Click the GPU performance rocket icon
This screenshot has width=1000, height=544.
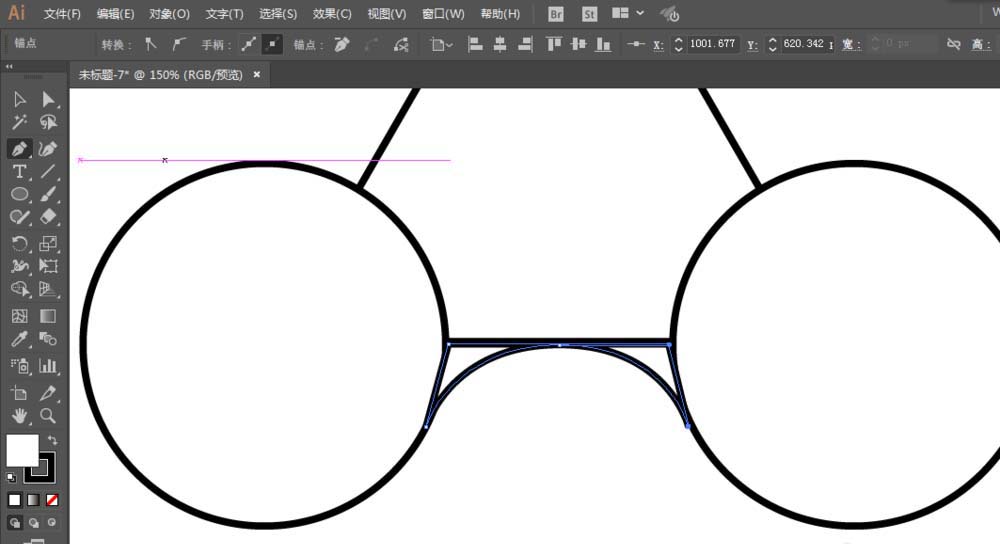pyautogui.click(x=670, y=13)
